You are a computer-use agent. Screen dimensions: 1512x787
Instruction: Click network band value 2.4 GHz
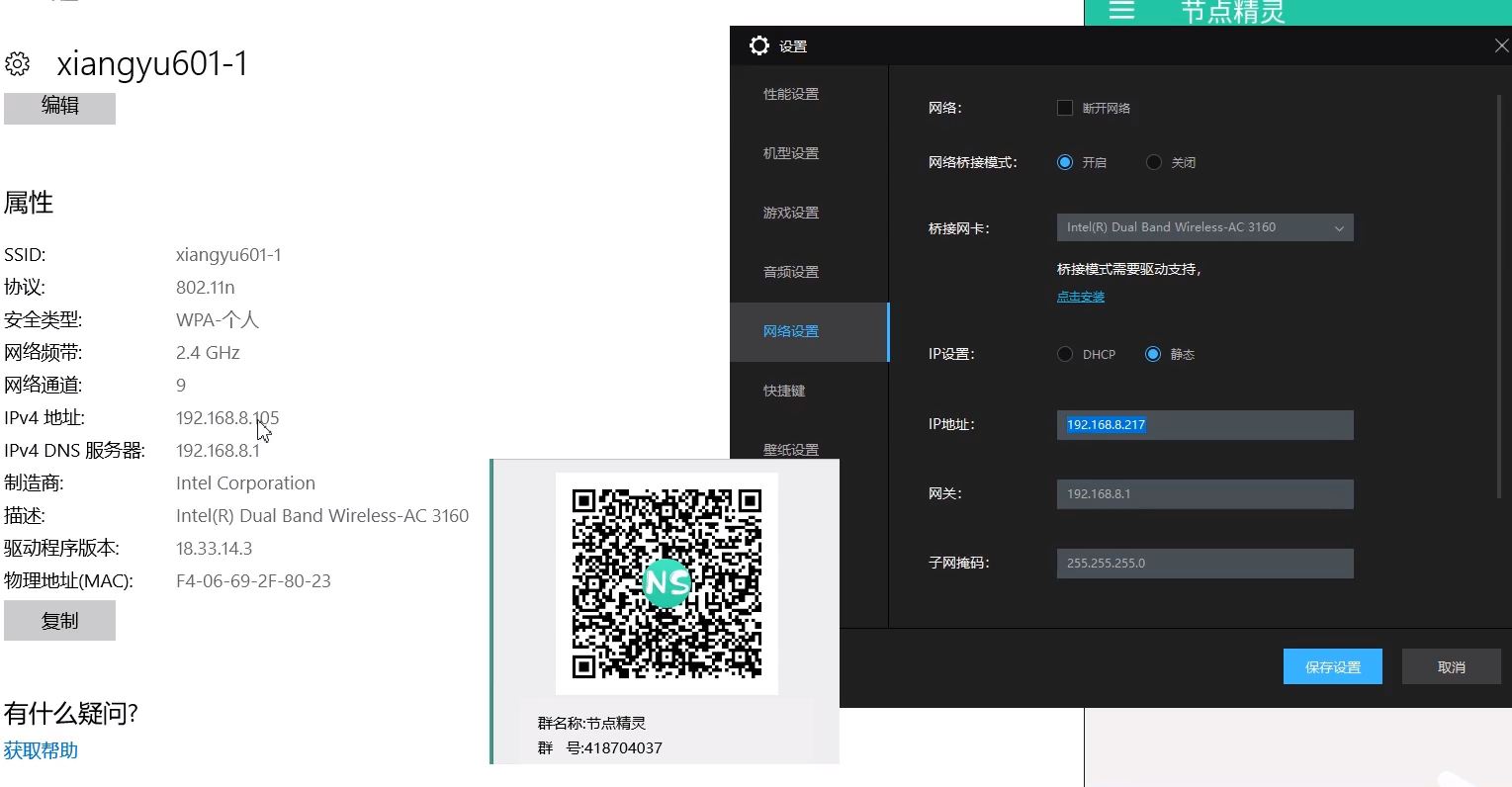208,353
